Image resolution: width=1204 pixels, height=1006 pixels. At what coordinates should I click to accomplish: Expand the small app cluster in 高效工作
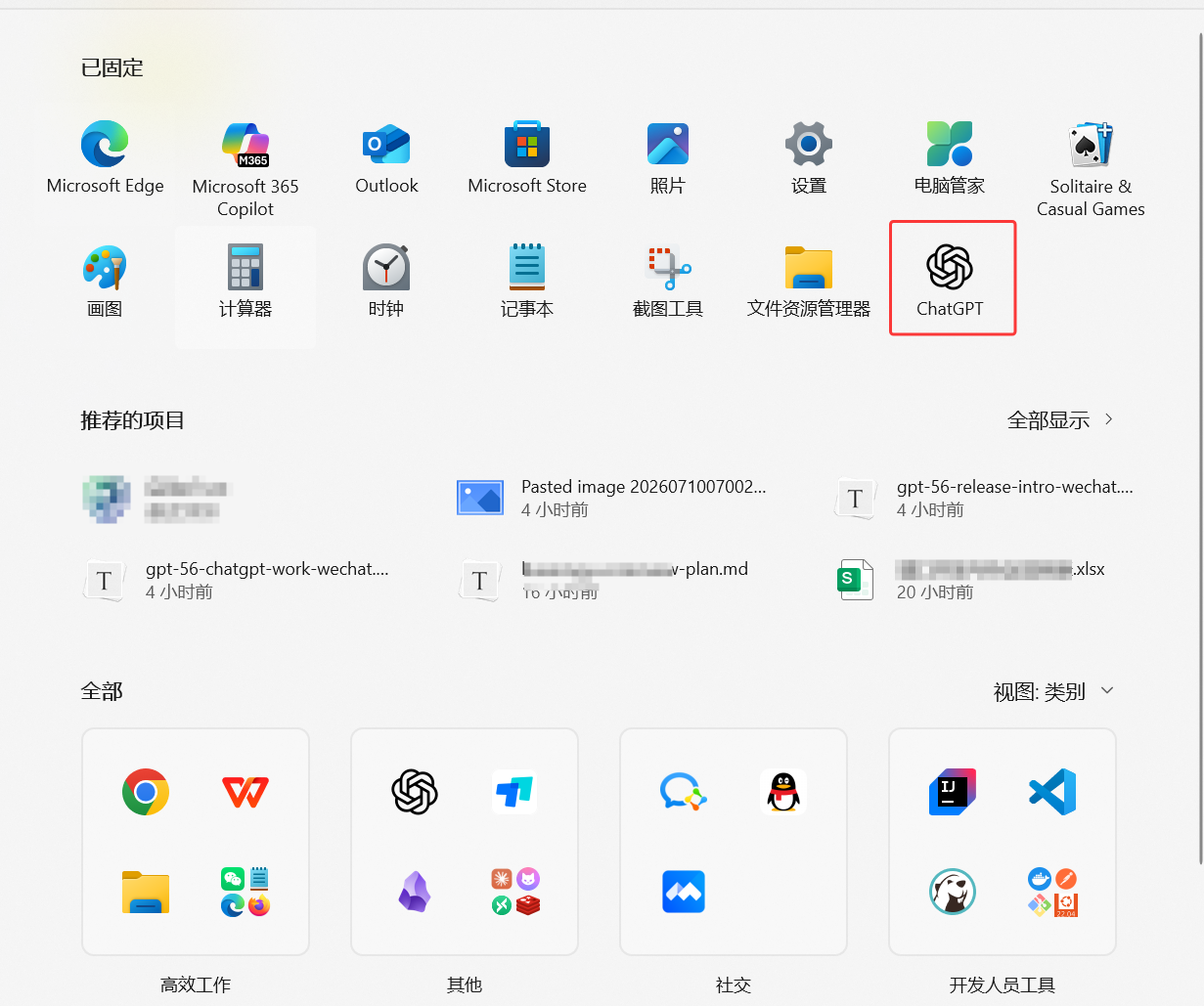click(x=245, y=892)
